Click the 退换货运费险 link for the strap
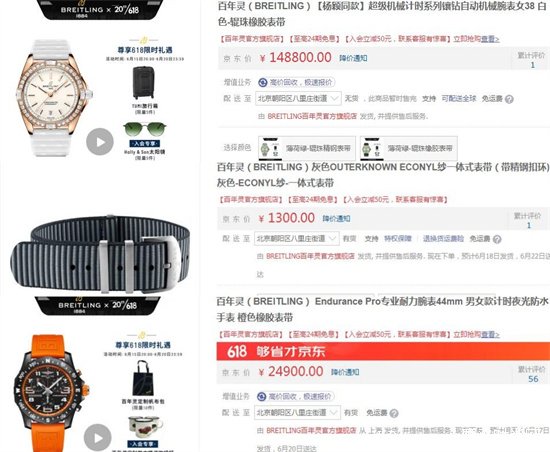The width and height of the screenshot is (550, 452). [443, 238]
